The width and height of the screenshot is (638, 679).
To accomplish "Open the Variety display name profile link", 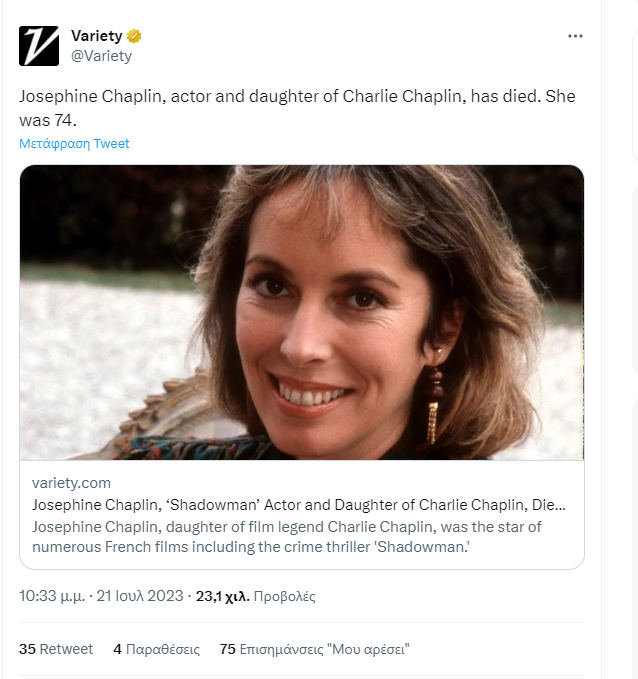I will 96,37.
